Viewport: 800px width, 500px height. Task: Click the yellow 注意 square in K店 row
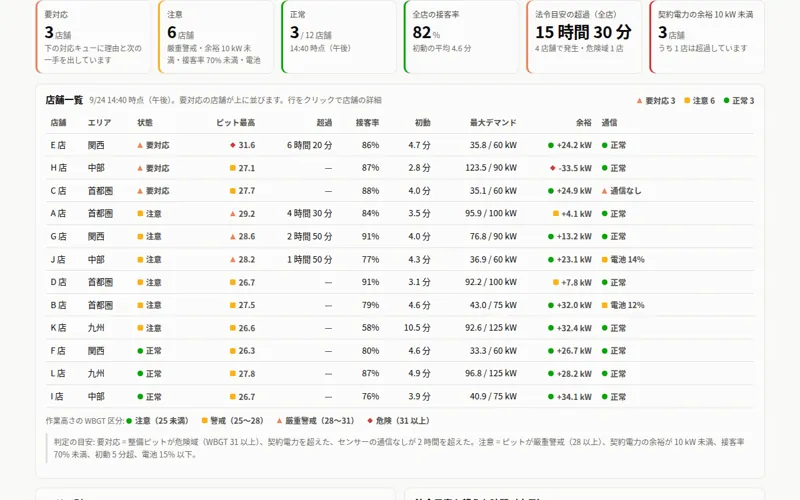pos(140,328)
